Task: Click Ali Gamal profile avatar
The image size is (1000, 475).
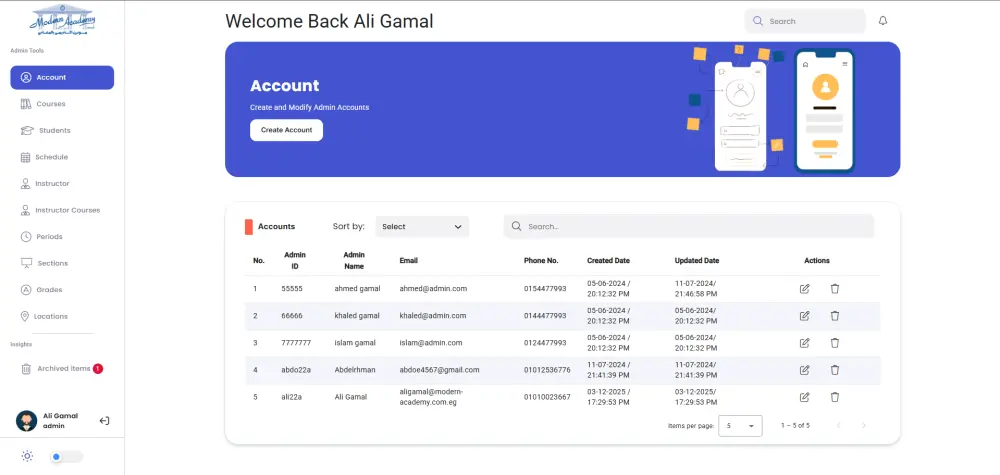Action: pyautogui.click(x=26, y=421)
